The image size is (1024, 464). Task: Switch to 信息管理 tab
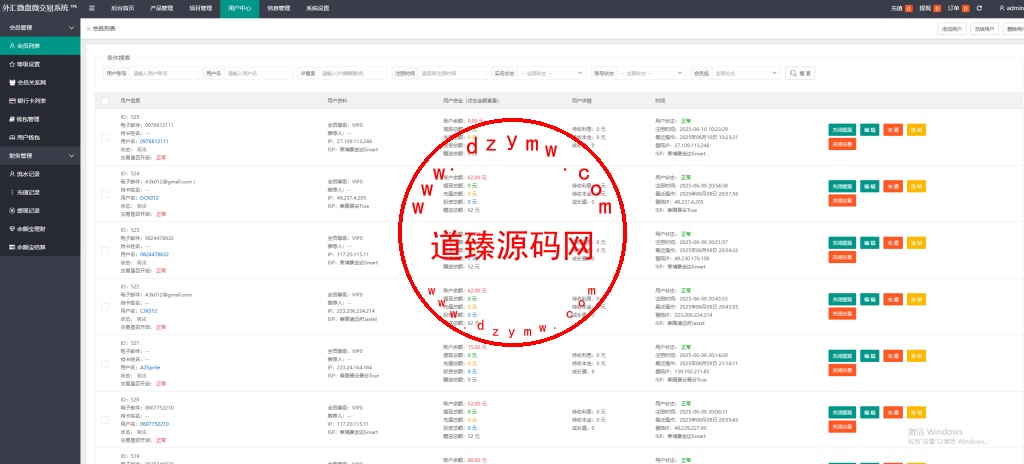point(279,8)
